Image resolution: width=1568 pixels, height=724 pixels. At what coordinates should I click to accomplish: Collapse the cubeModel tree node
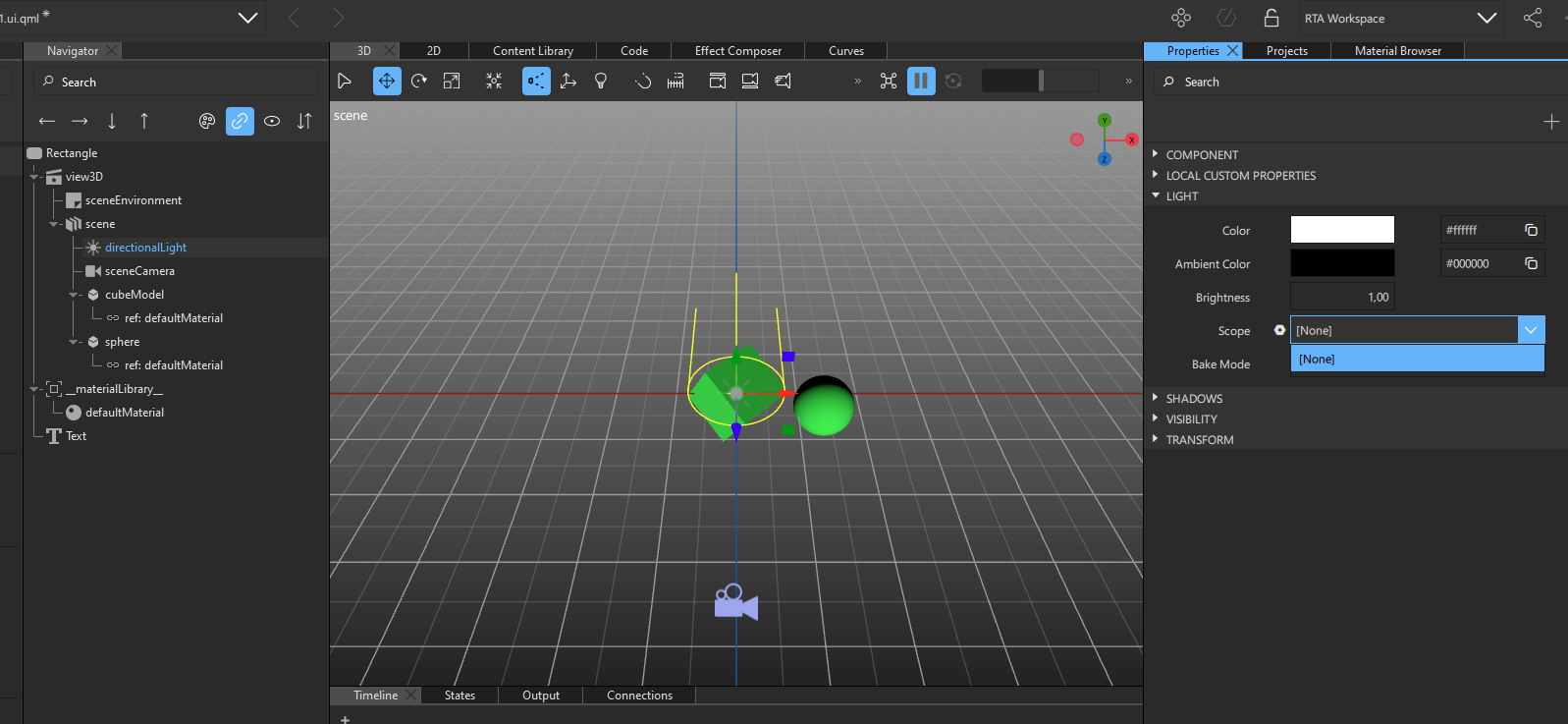[74, 295]
